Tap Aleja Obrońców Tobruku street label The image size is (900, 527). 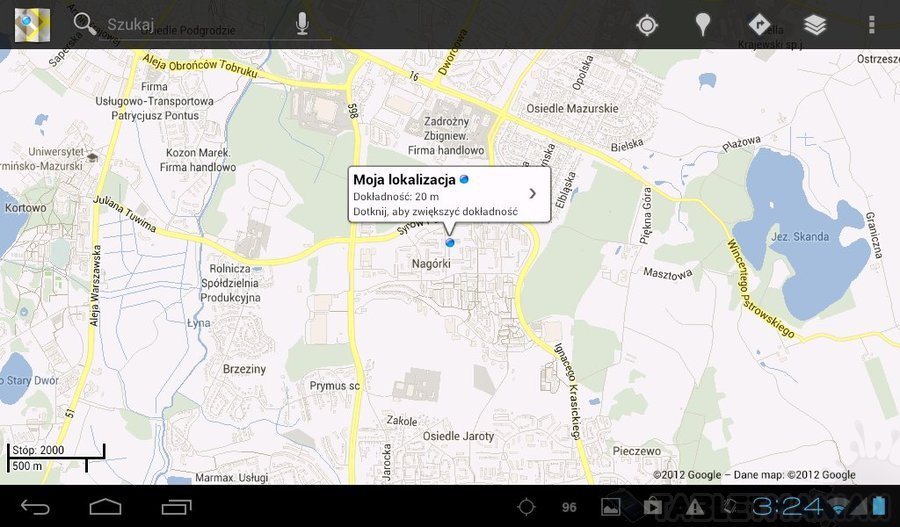(x=200, y=66)
